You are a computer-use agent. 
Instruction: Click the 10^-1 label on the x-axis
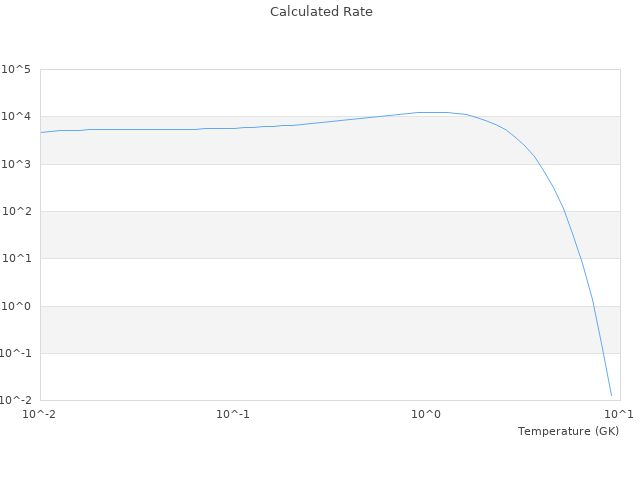pos(233,414)
